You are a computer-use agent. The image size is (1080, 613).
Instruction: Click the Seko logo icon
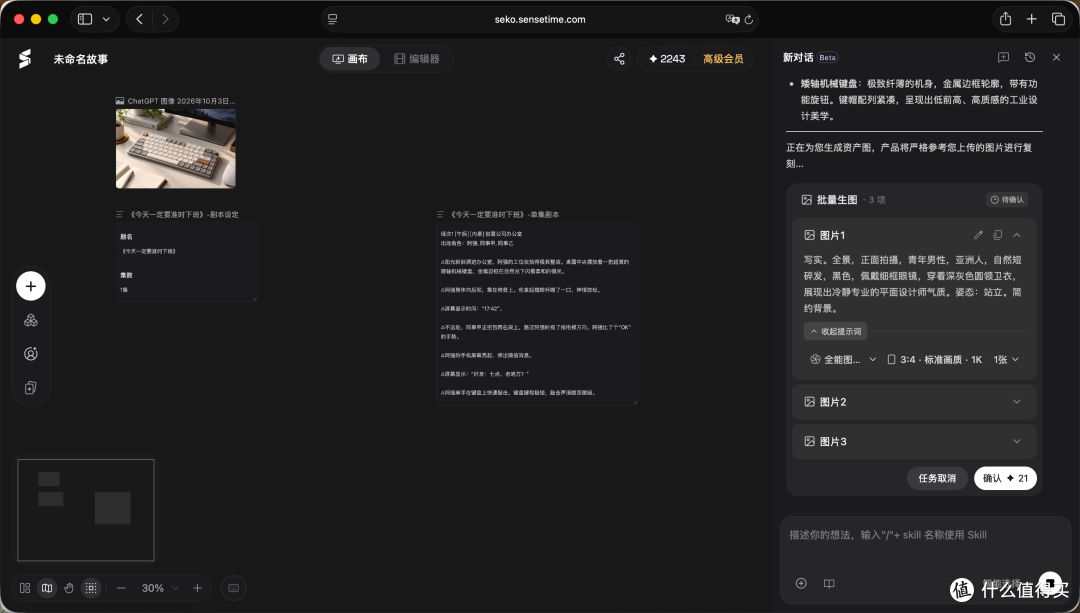(25, 59)
